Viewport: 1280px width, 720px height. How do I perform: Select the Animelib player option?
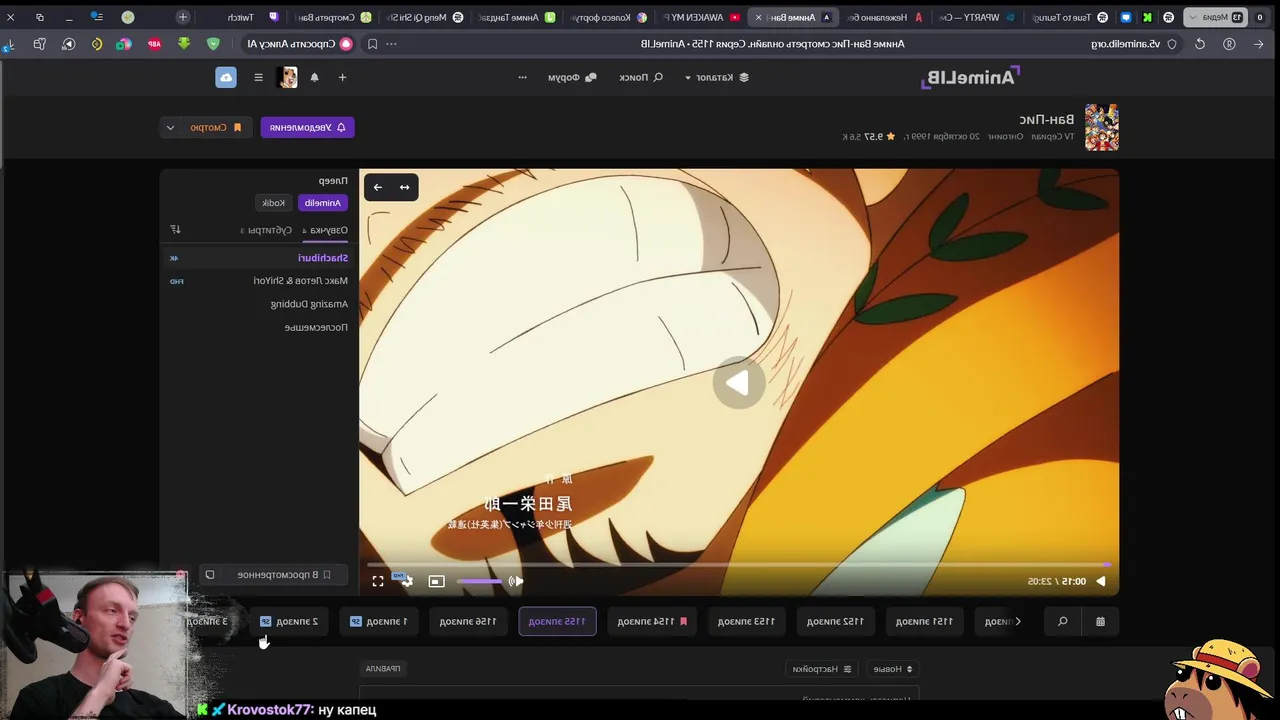coord(322,203)
